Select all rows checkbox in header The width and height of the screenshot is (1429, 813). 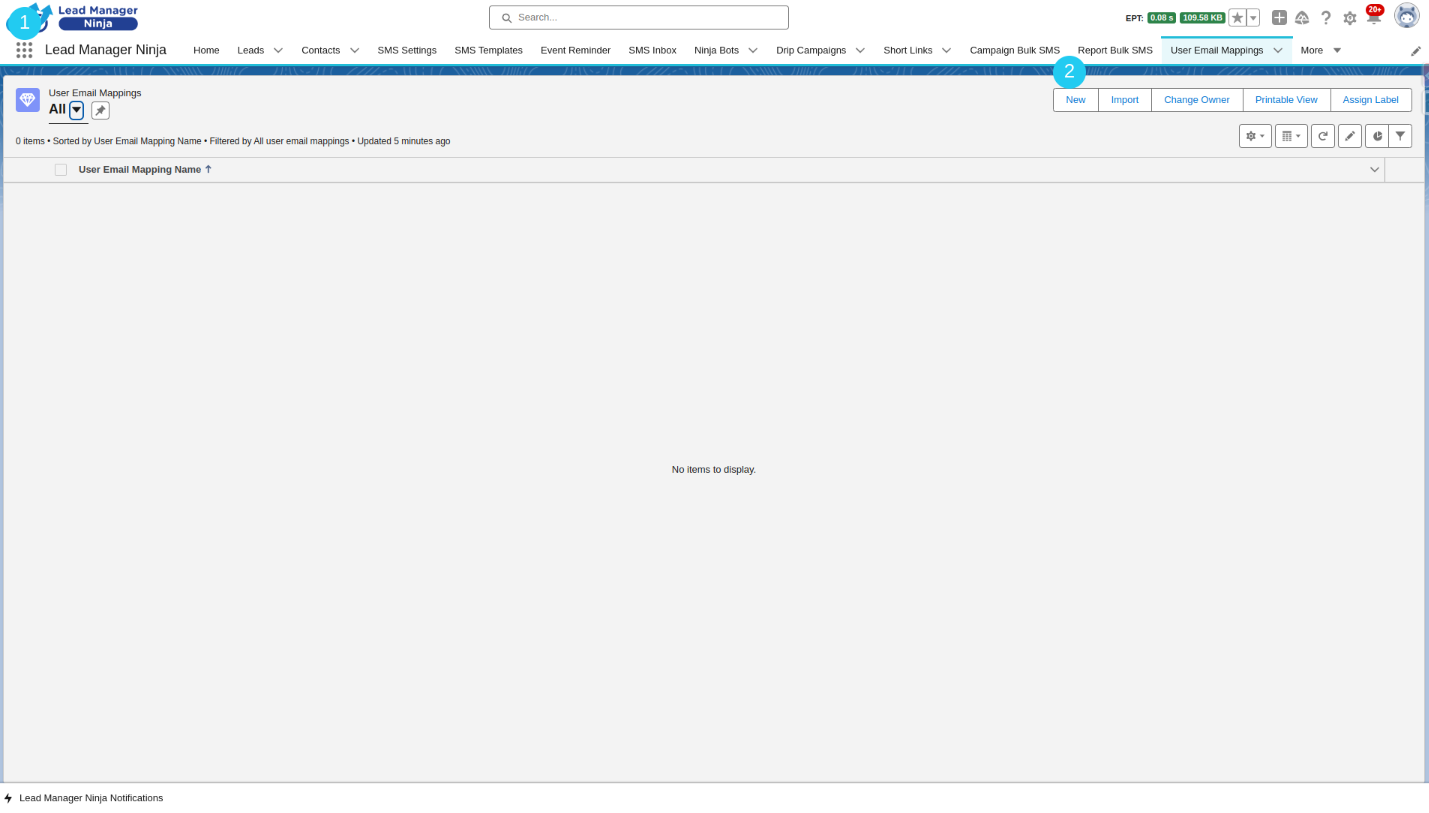point(61,170)
